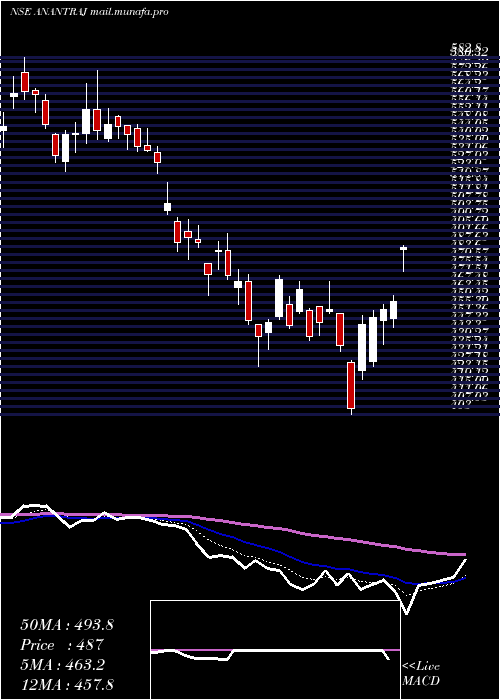Image resolution: width=500 pixels, height=700 pixels.
Task: Click the latest candlestick at chart's end
Action: coord(404,258)
